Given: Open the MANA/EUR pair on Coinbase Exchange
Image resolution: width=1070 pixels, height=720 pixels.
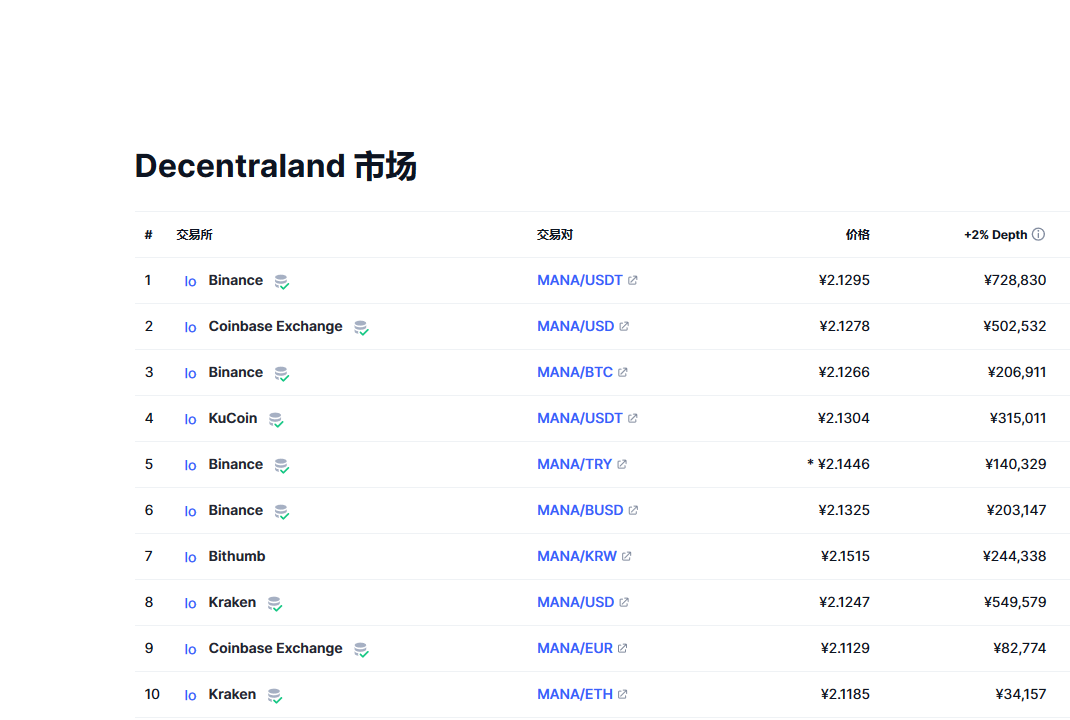Looking at the screenshot, I should pyautogui.click(x=574, y=649).
